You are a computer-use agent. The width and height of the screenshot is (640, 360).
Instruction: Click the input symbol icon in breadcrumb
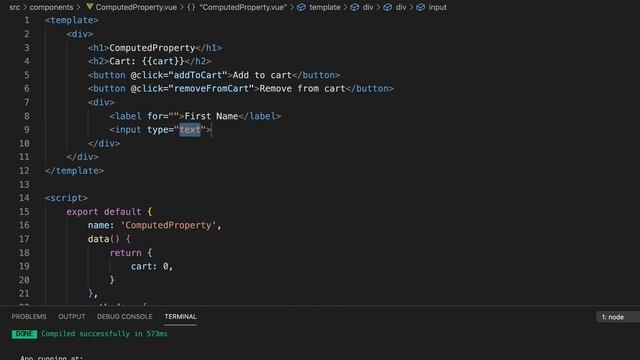point(421,7)
